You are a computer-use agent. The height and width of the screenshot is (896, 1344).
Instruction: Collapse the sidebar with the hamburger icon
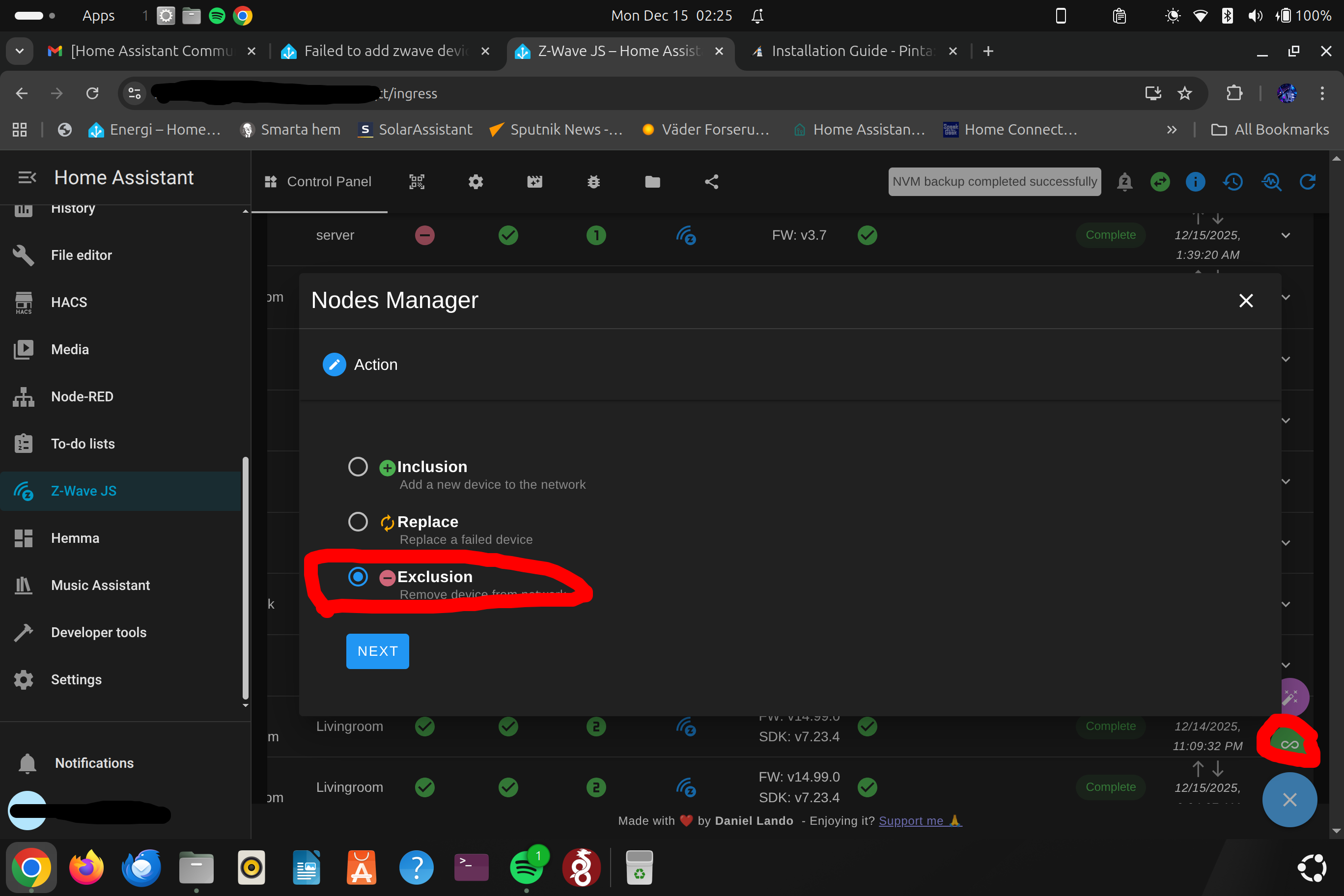pos(27,177)
